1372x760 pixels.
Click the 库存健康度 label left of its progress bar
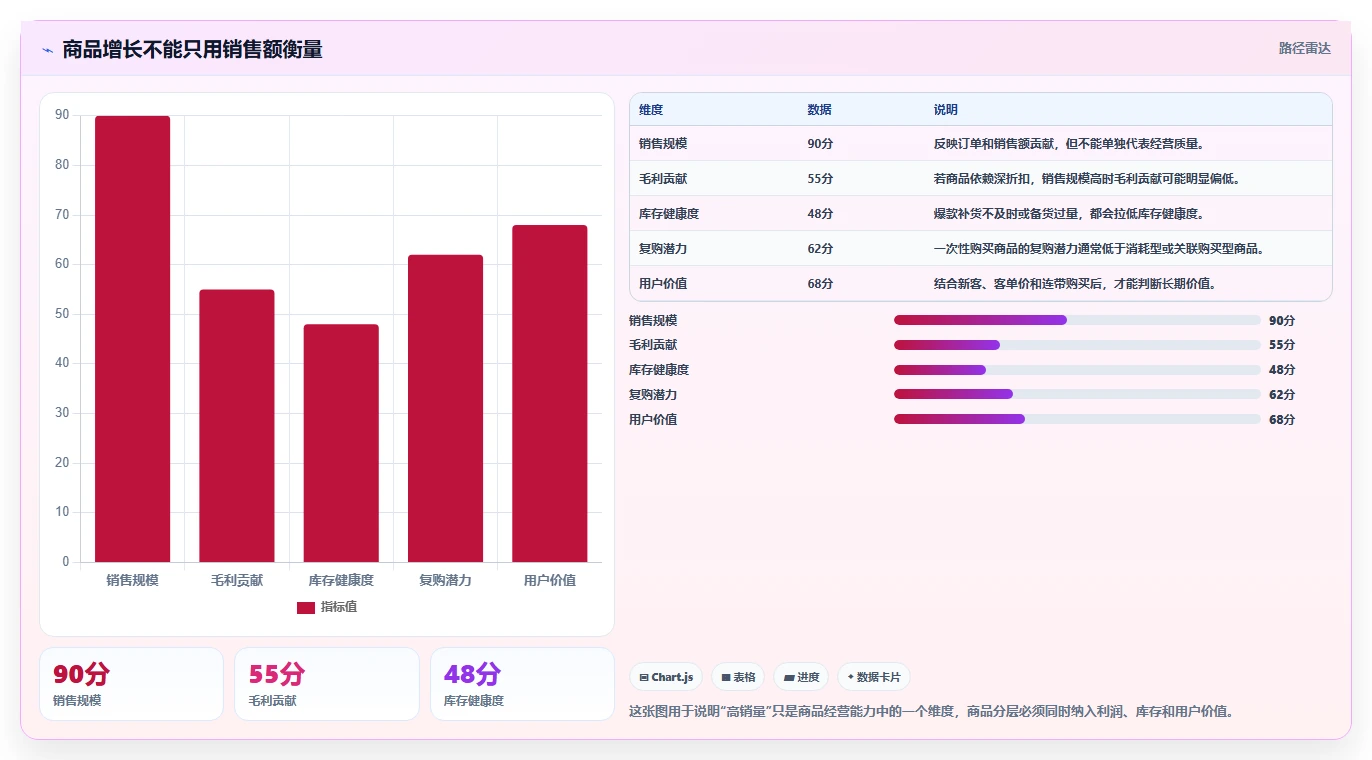tap(659, 370)
